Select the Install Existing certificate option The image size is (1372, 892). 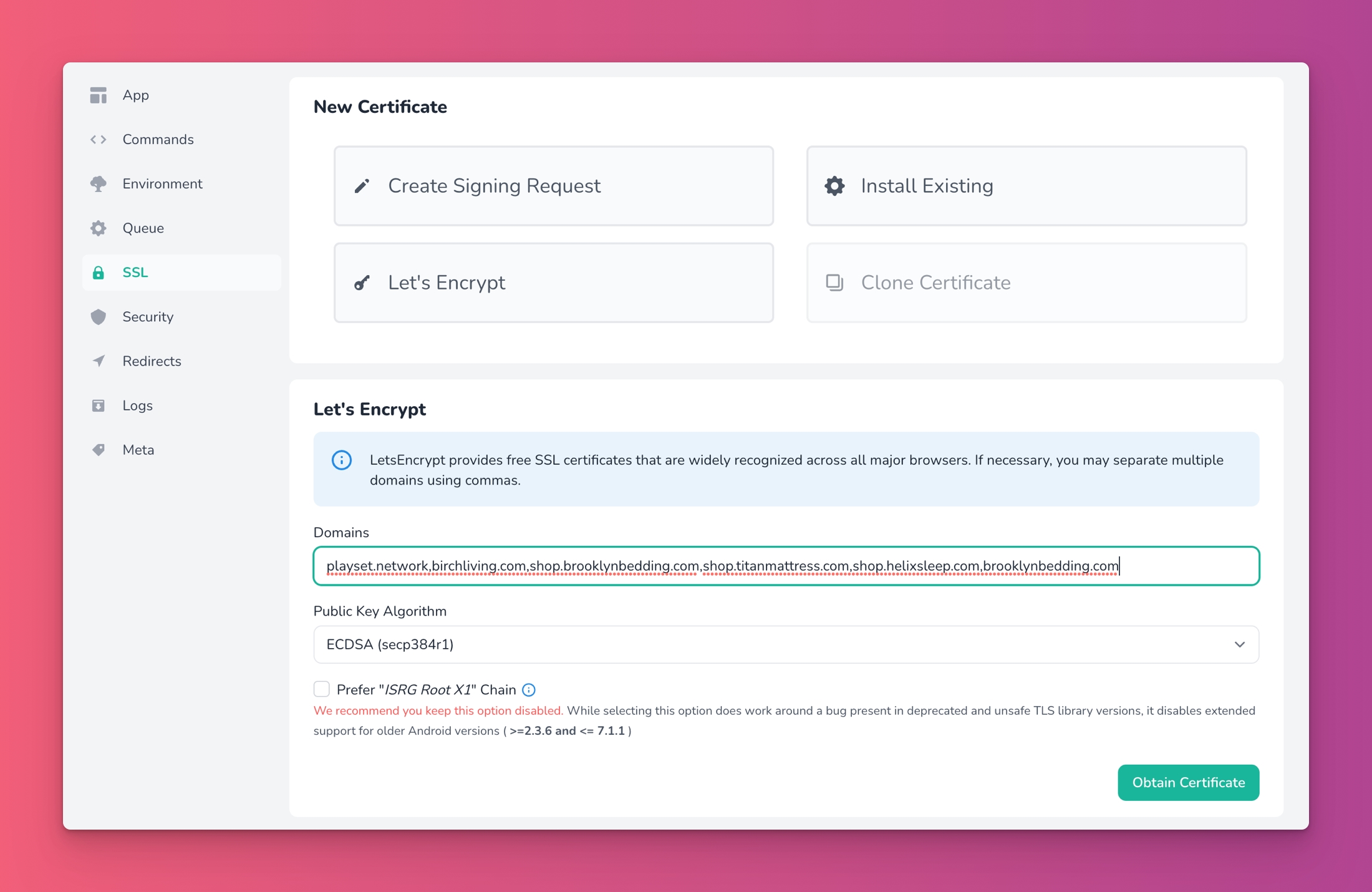(1026, 186)
